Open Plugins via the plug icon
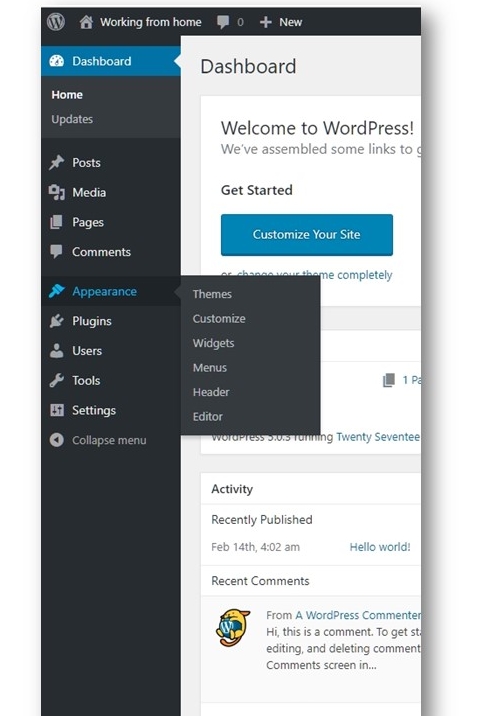Screen dimensions: 488x716 pyautogui.click(x=57, y=321)
